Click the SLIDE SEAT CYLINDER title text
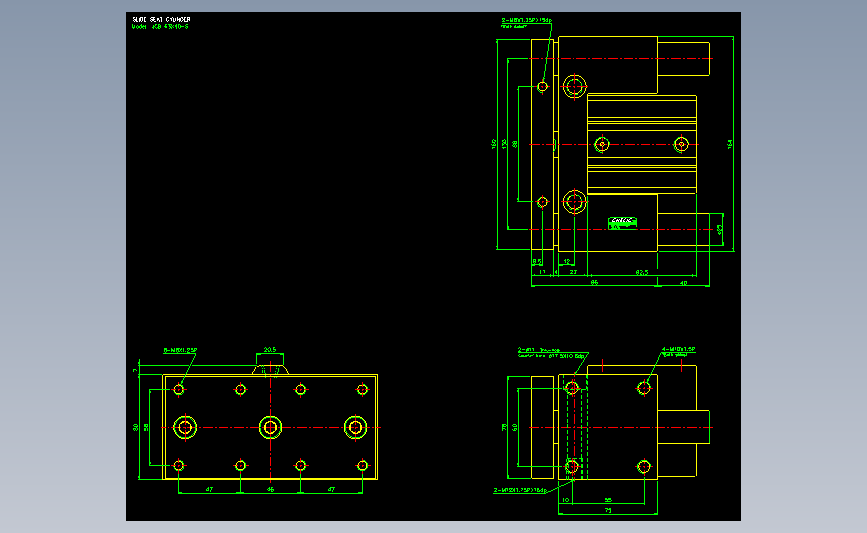The image size is (867, 533). [x=161, y=19]
